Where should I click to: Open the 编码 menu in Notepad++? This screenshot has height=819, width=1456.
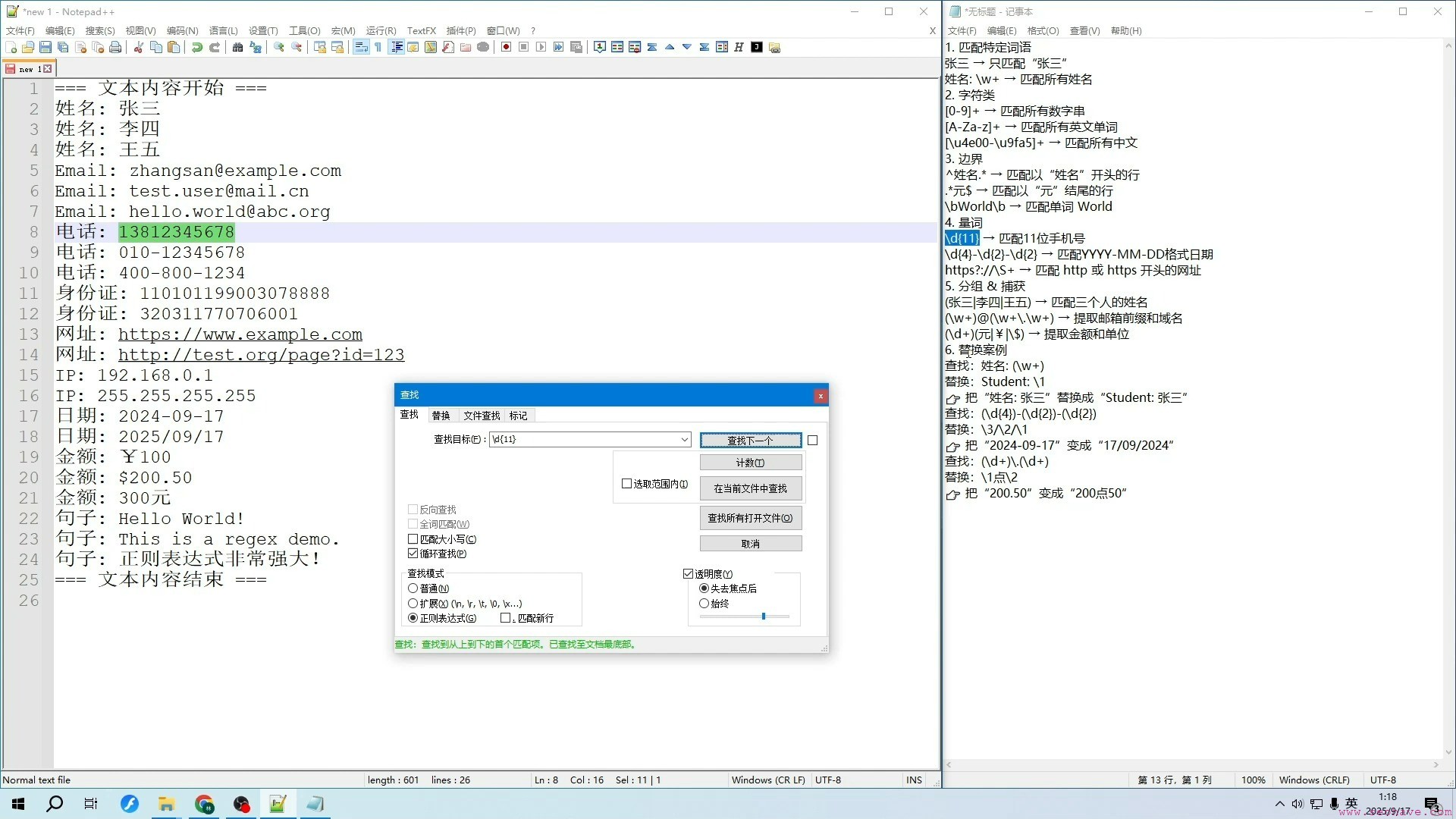pyautogui.click(x=182, y=30)
